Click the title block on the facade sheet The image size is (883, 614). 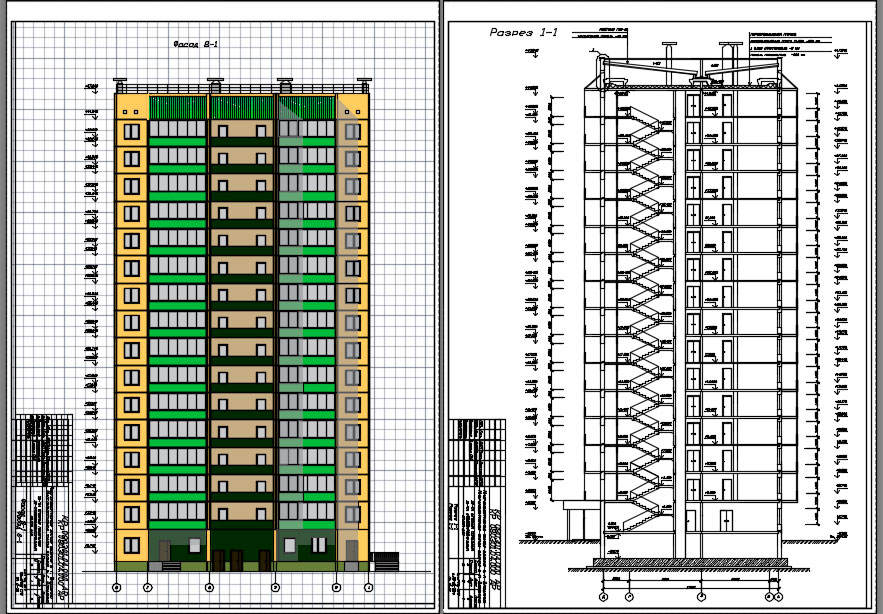click(43, 510)
